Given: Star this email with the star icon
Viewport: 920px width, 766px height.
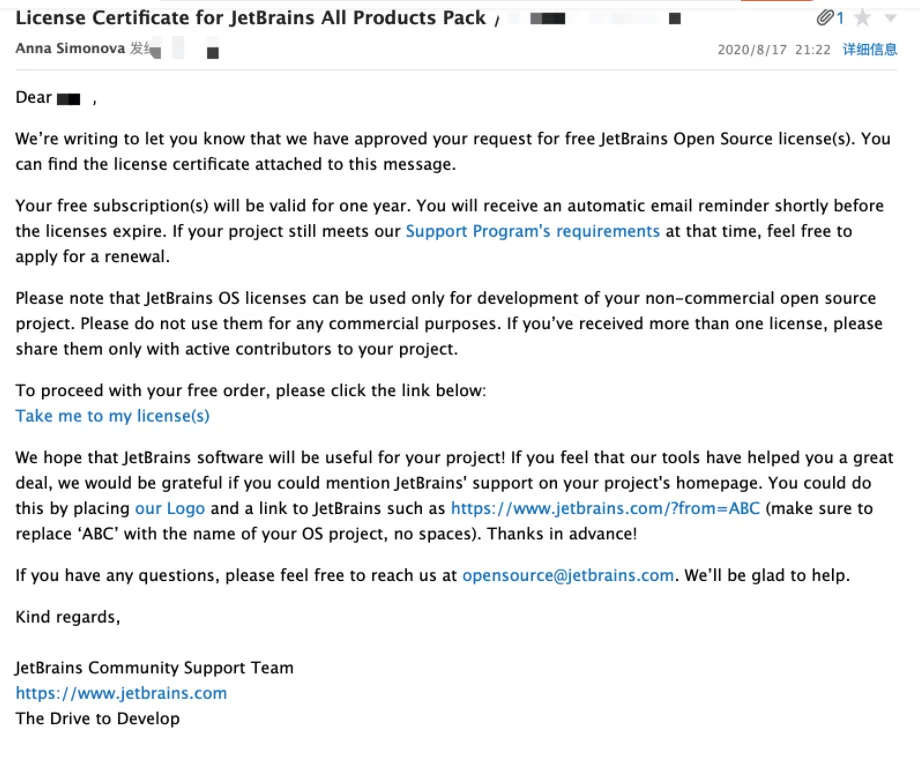Looking at the screenshot, I should [862, 18].
